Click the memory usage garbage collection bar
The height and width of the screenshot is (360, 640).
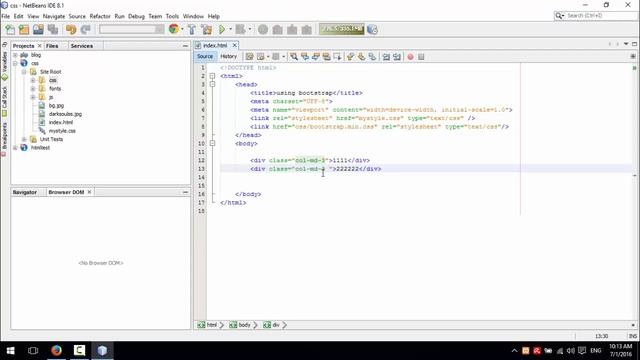click(342, 29)
